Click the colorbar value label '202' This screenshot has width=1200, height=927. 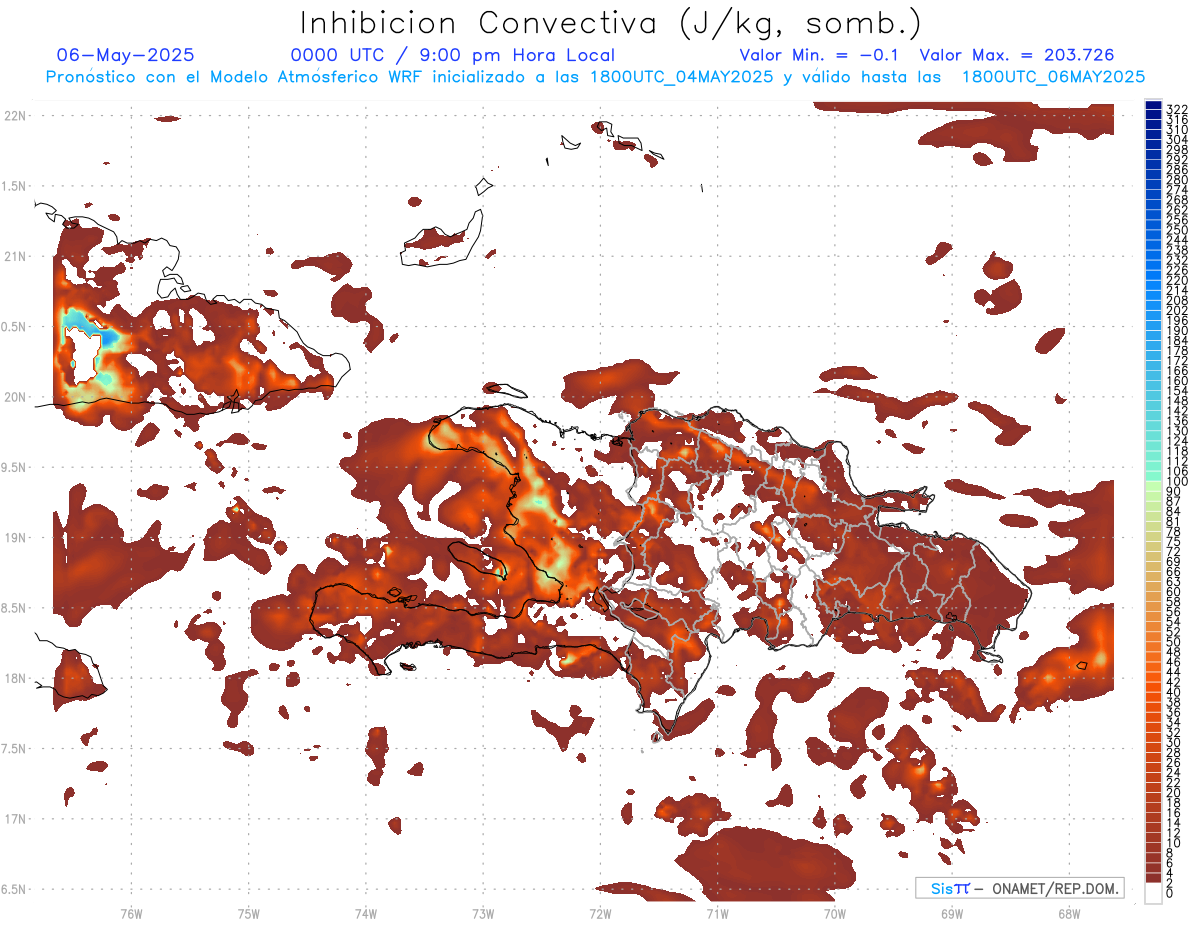[x=1177, y=310]
